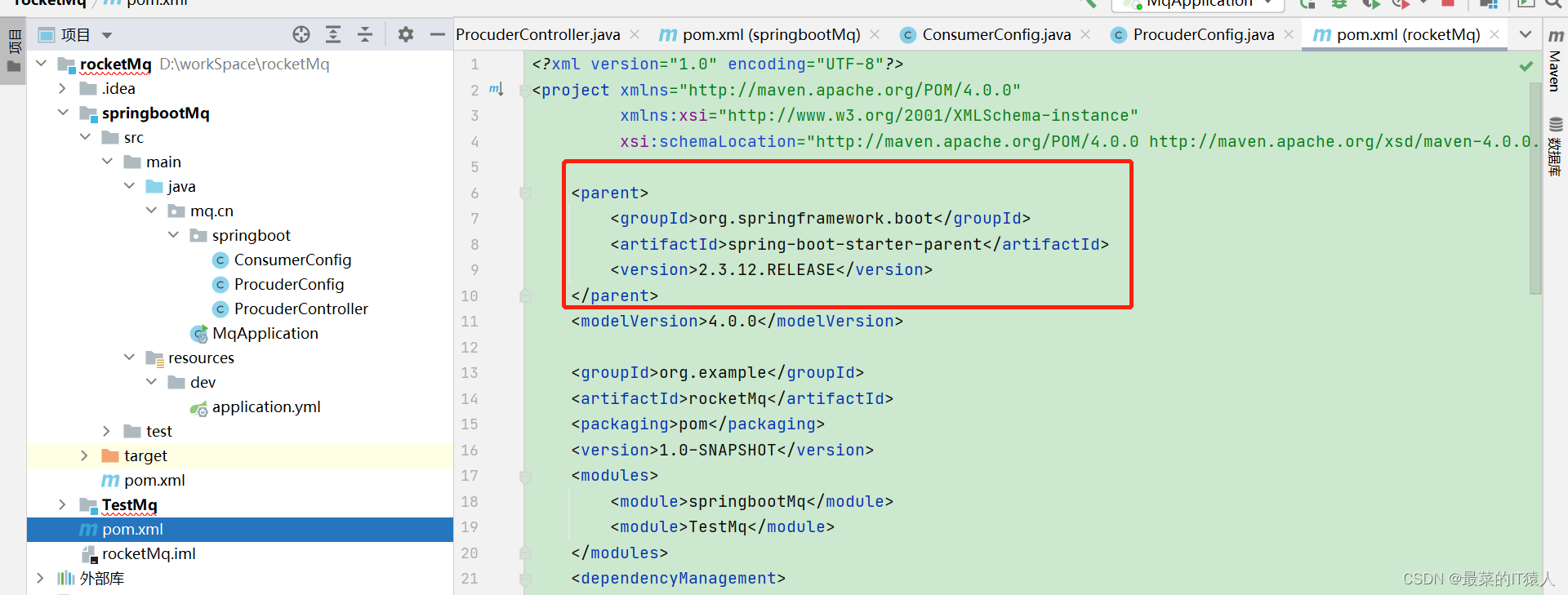Hide the project panel with minus icon

[438, 34]
